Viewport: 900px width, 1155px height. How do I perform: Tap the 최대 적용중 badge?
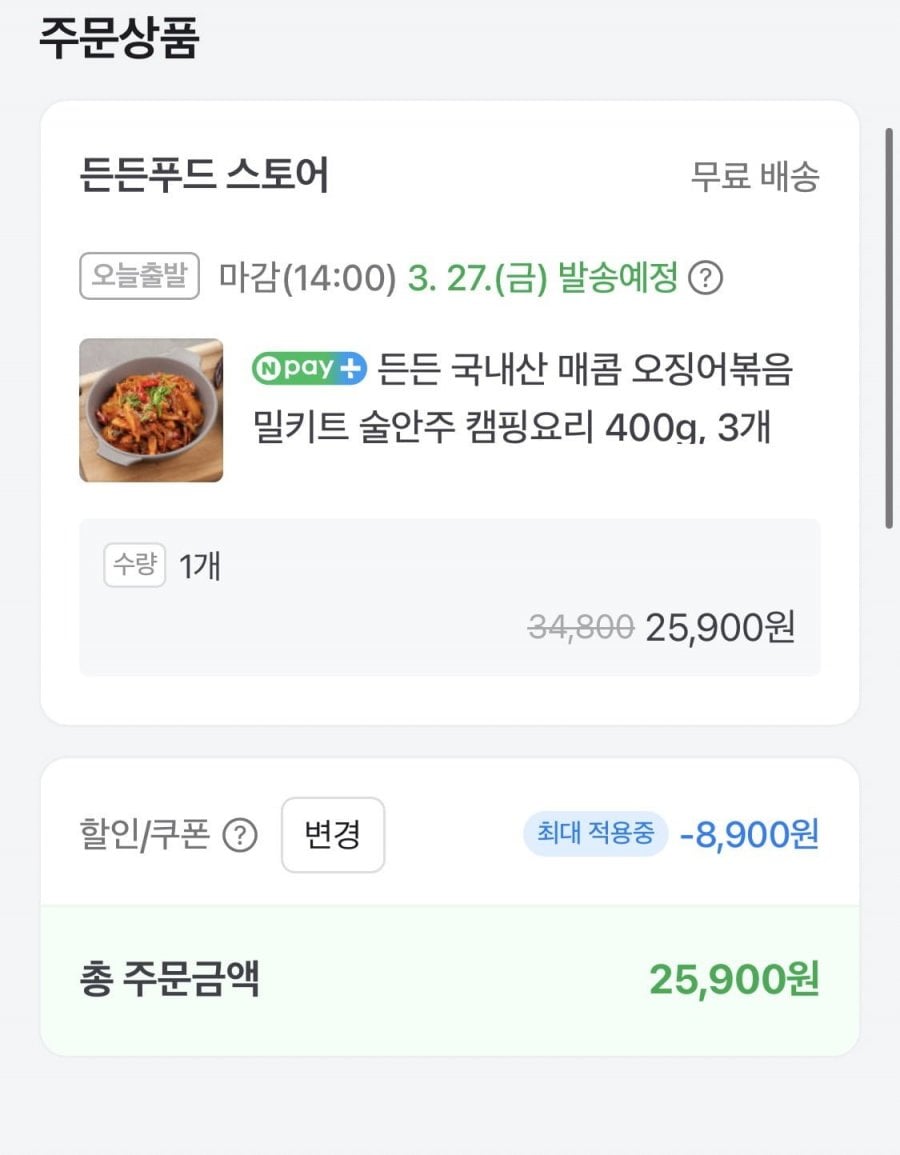[x=595, y=834]
